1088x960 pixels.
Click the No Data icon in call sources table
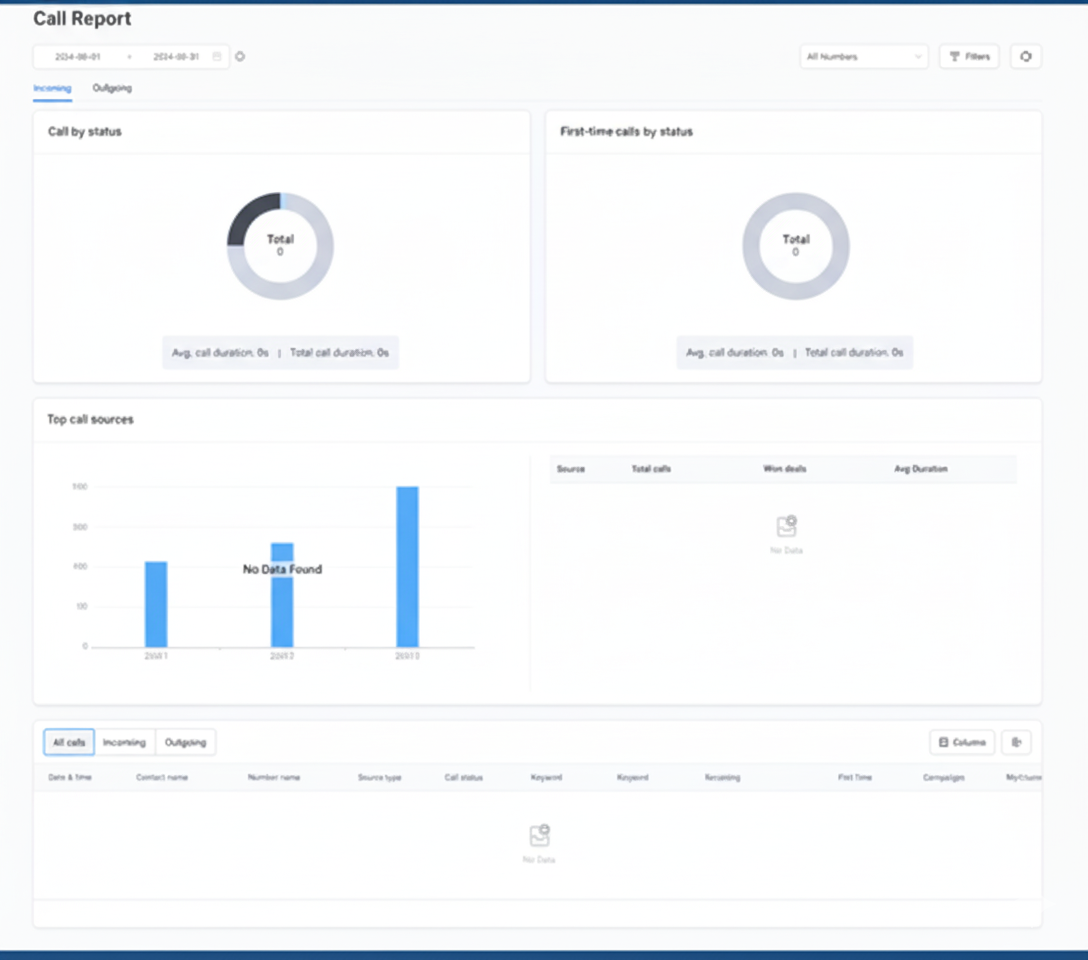click(x=787, y=526)
